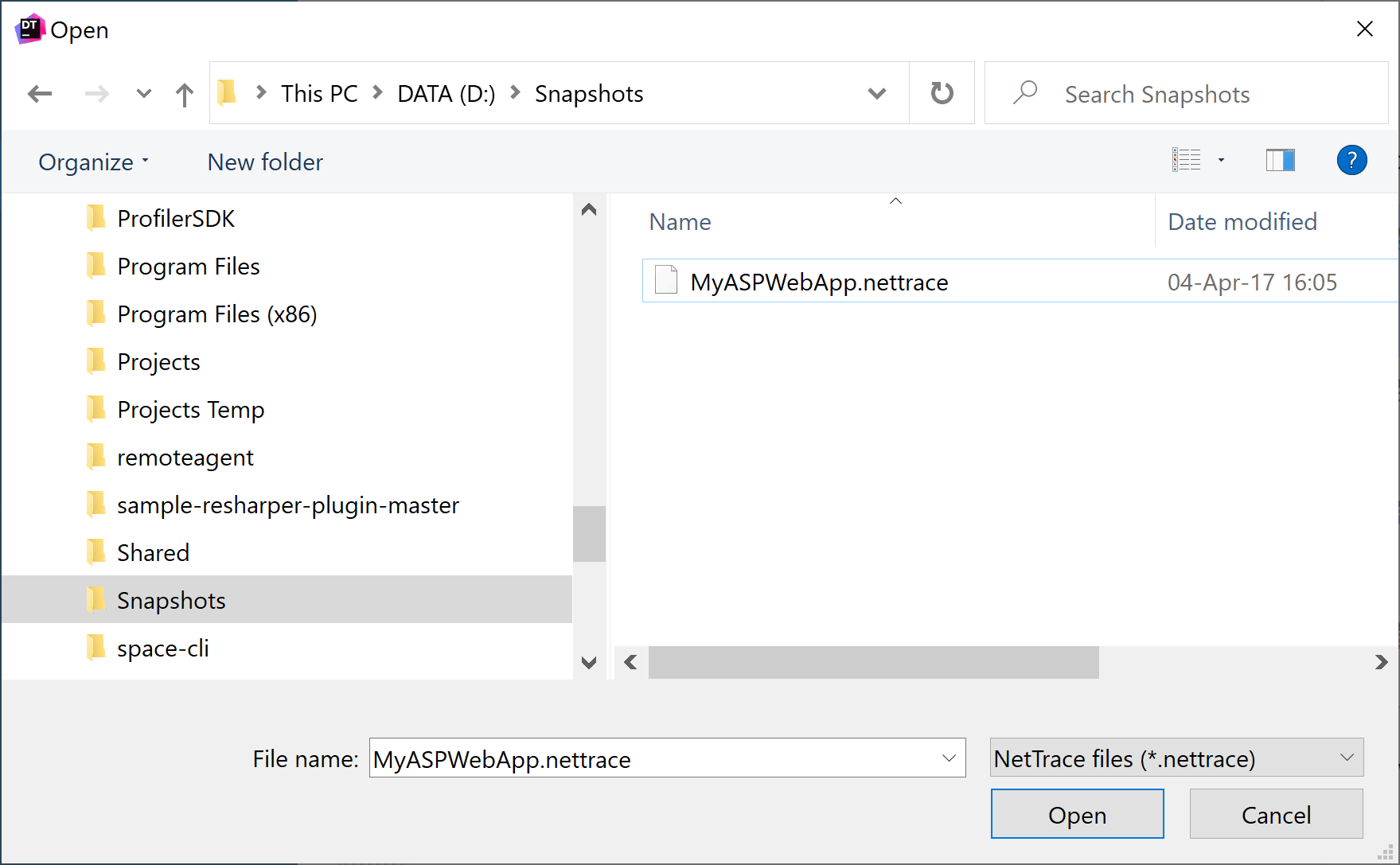
Task: Click the search magnifier icon
Action: point(1025,93)
